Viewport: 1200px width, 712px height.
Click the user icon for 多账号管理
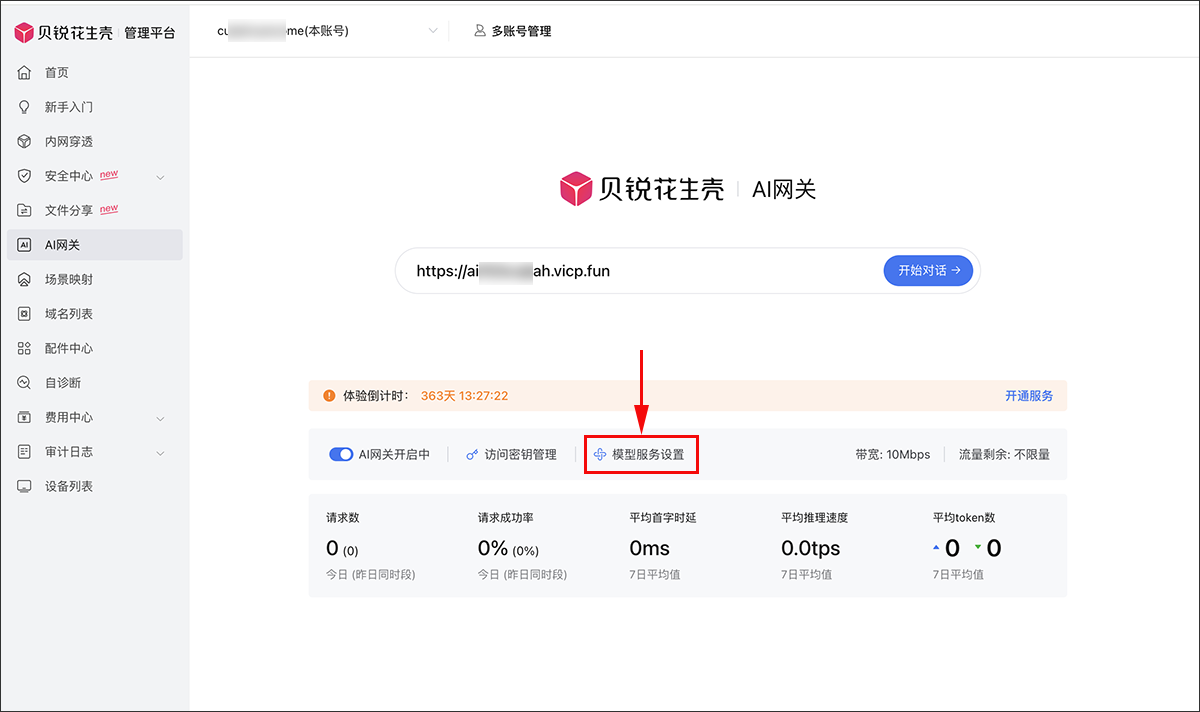point(480,31)
